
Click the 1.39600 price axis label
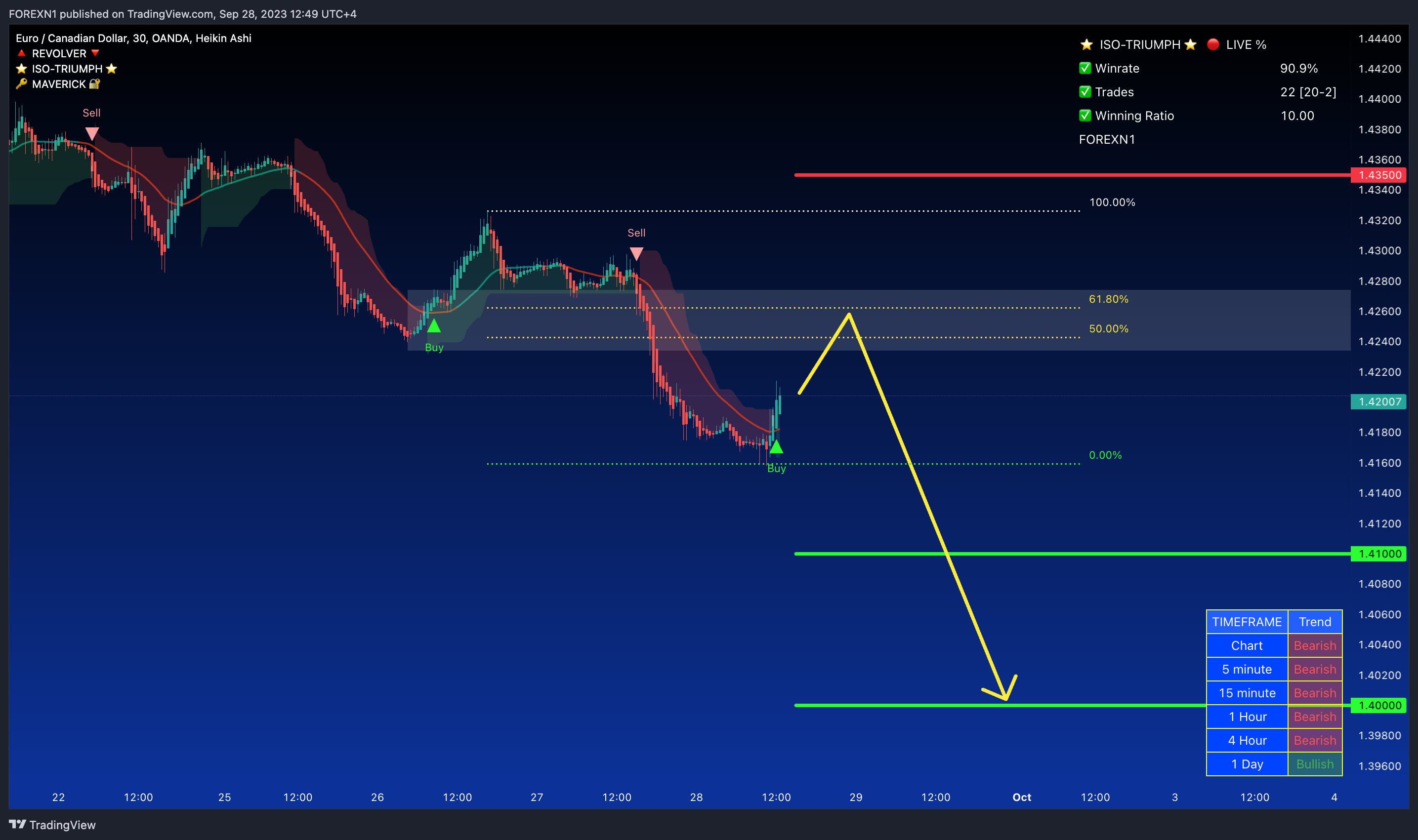[1379, 766]
